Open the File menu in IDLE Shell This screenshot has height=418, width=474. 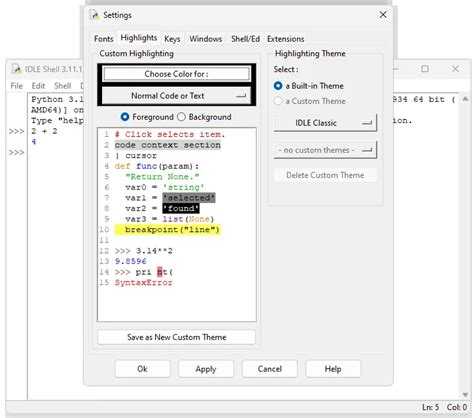[16, 86]
